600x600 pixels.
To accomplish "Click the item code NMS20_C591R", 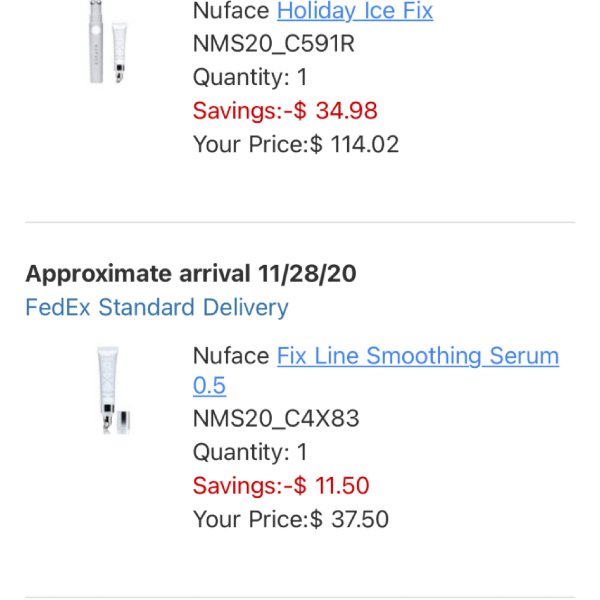I will [274, 44].
